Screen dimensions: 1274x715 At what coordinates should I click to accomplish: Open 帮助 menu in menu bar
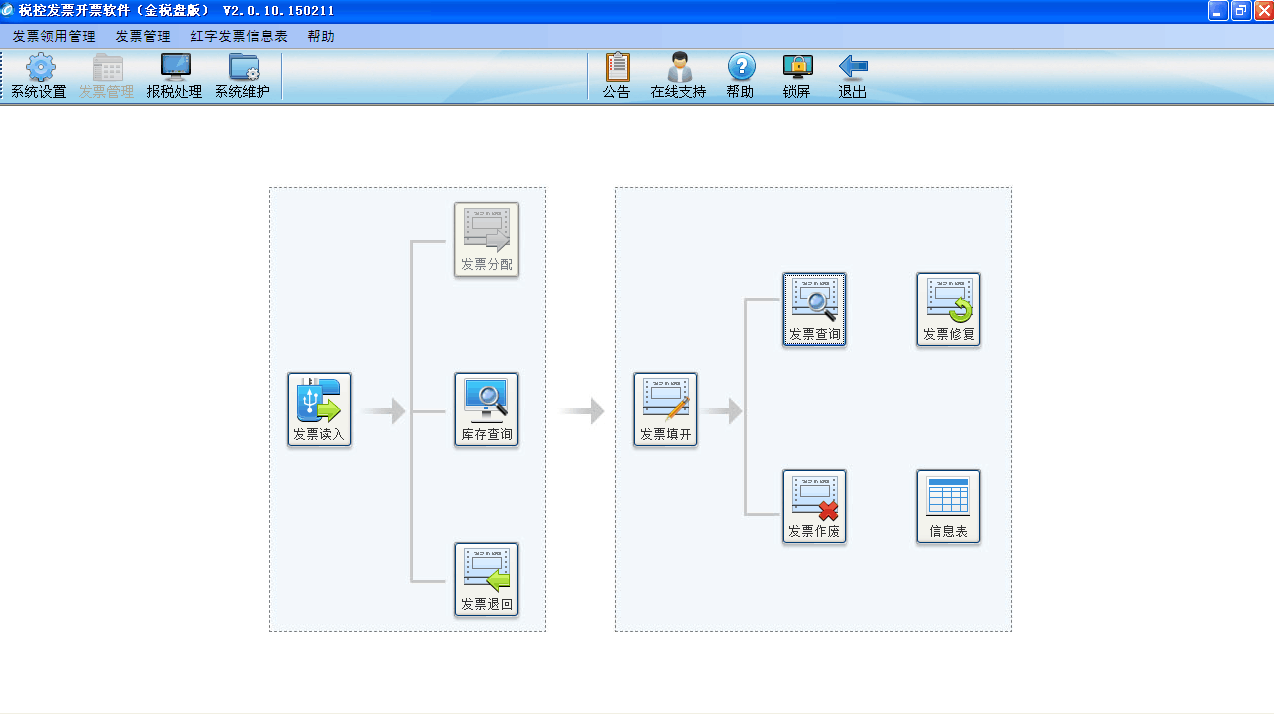(x=321, y=36)
